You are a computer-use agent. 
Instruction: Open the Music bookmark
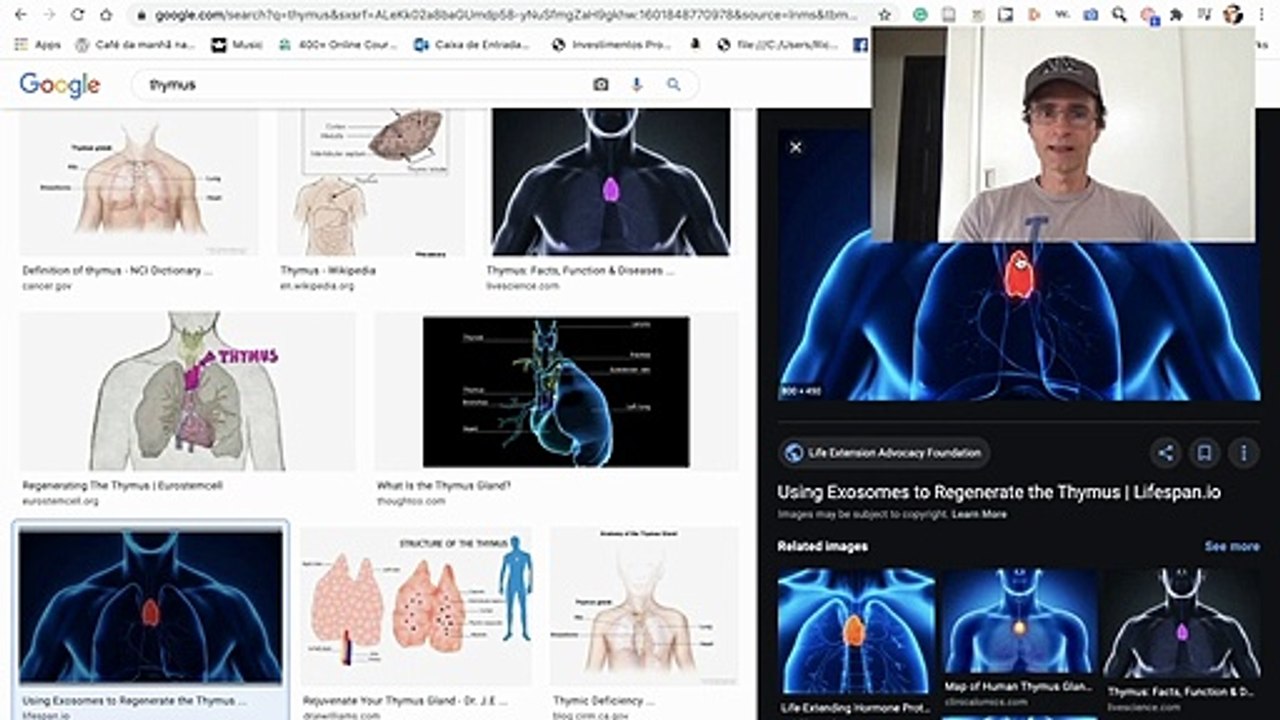[x=237, y=45]
